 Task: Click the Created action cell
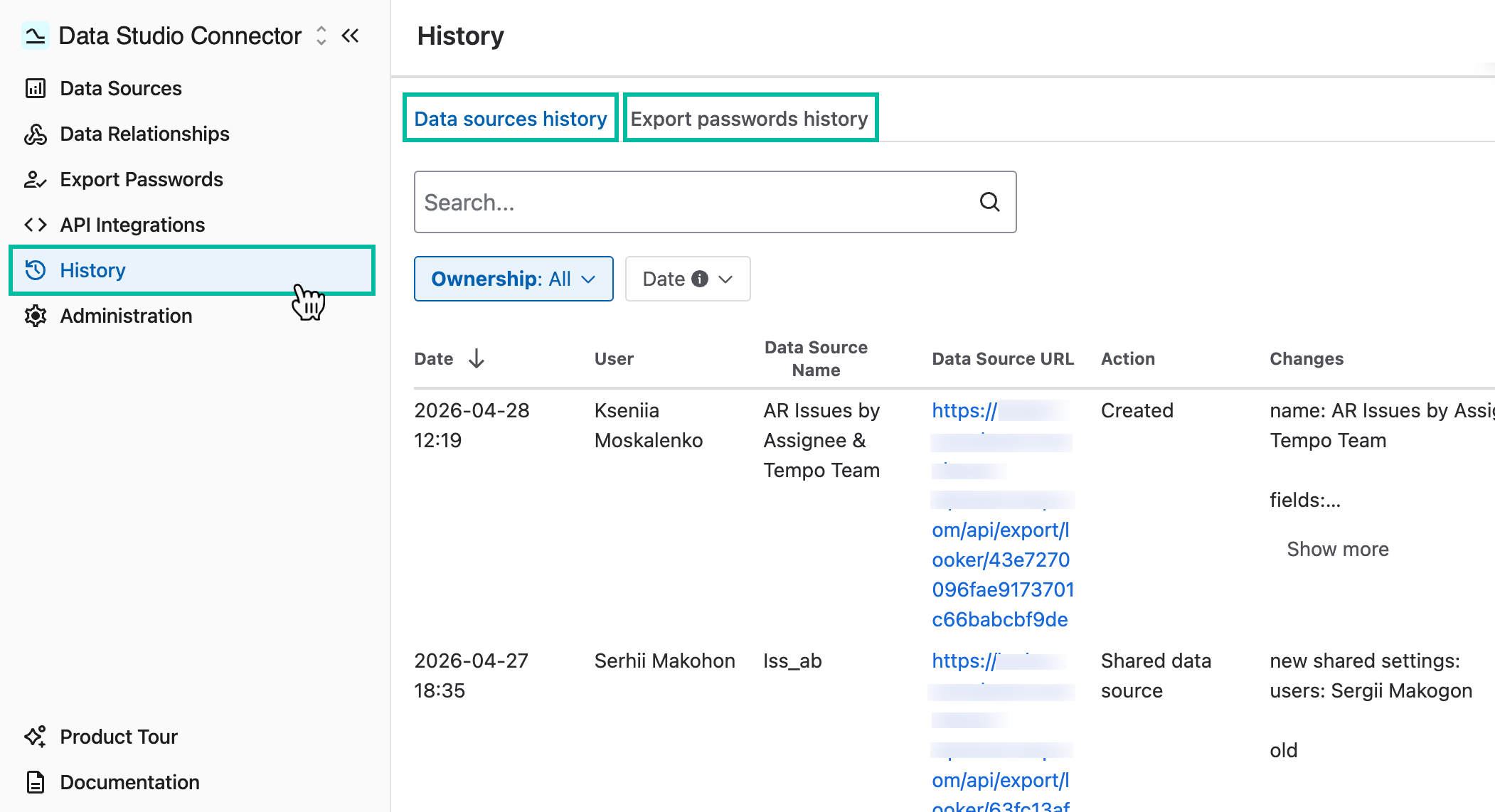[1137, 410]
